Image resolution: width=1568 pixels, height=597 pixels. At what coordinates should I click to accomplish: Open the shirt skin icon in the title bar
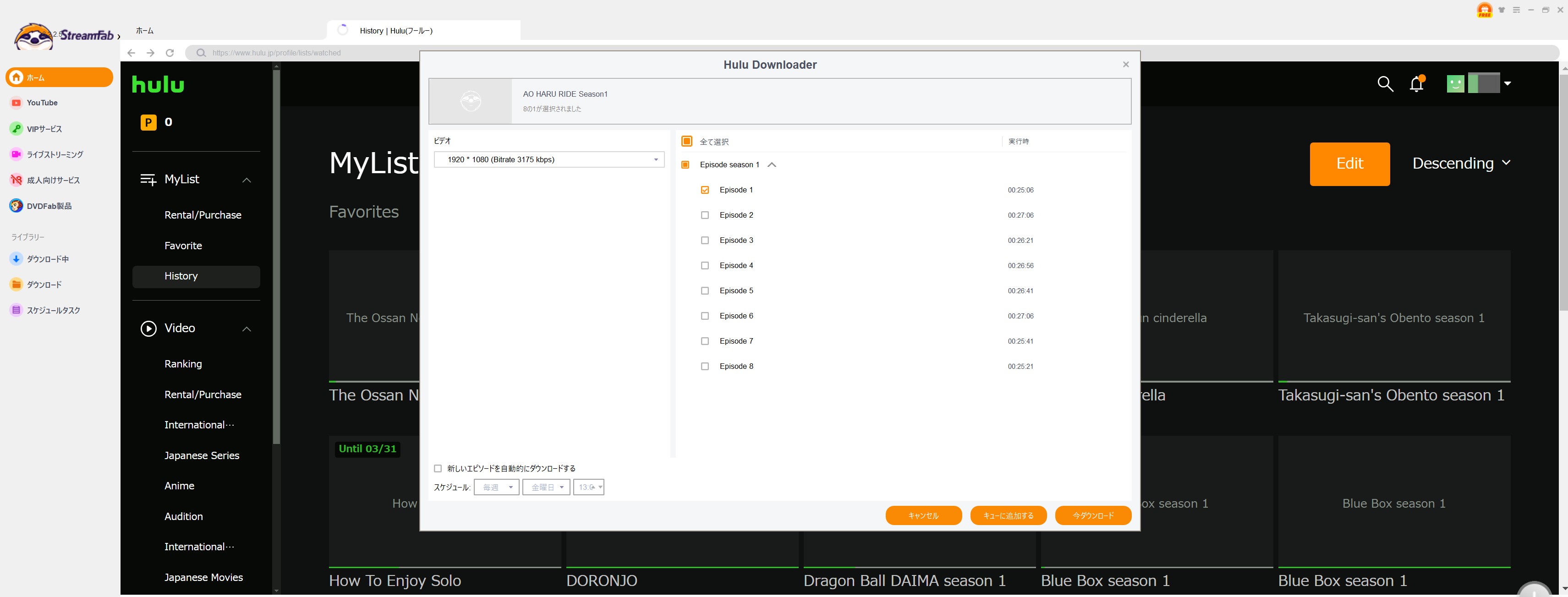1502,10
